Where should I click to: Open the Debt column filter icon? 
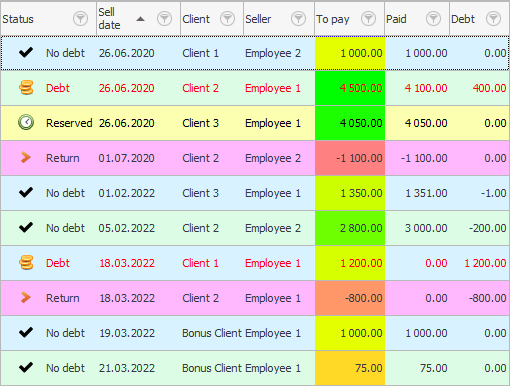tap(493, 19)
